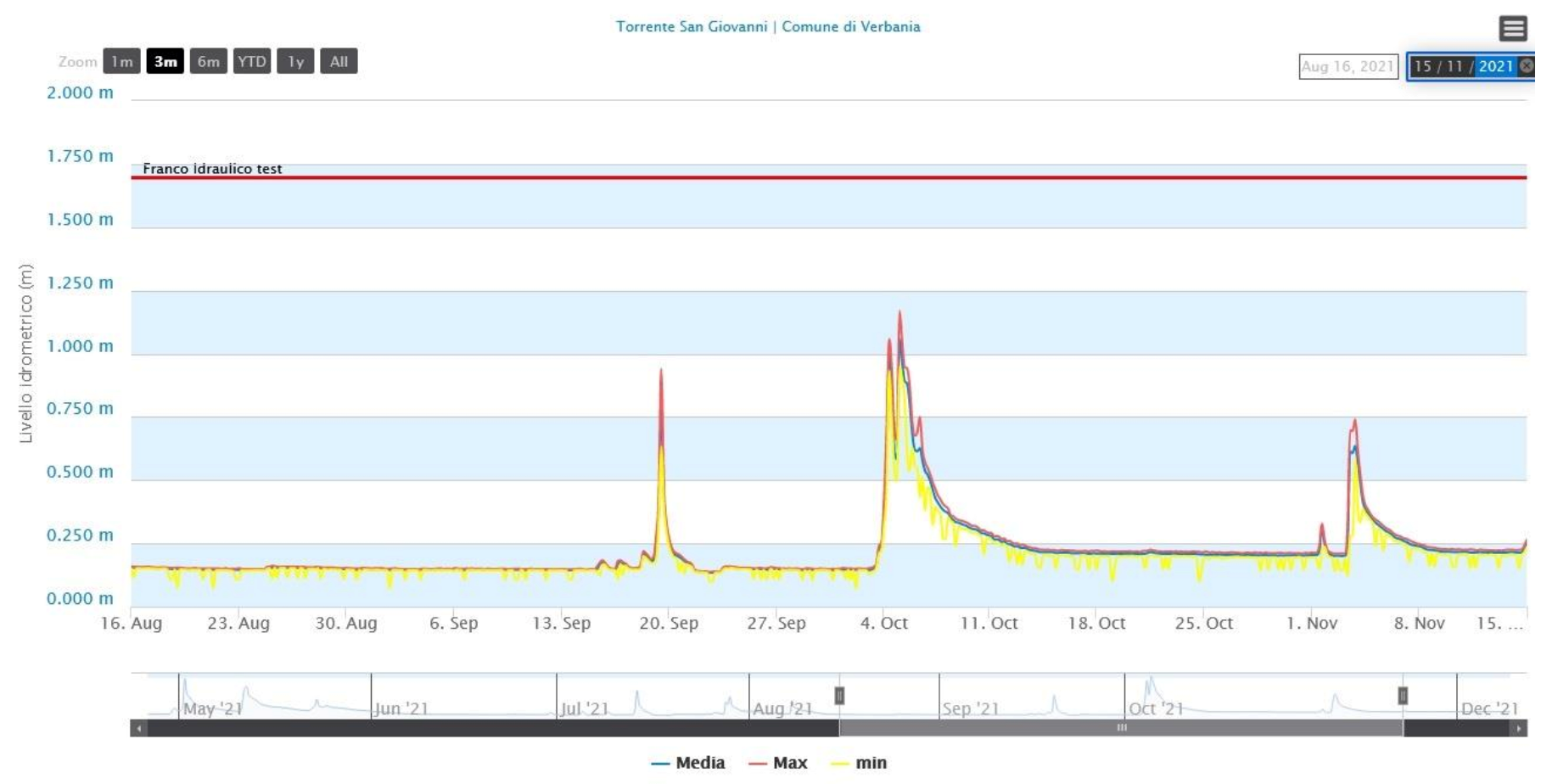The height and width of the screenshot is (784, 1558).
Task: Click the scrollbar thumb grip in navigator
Action: (1121, 728)
